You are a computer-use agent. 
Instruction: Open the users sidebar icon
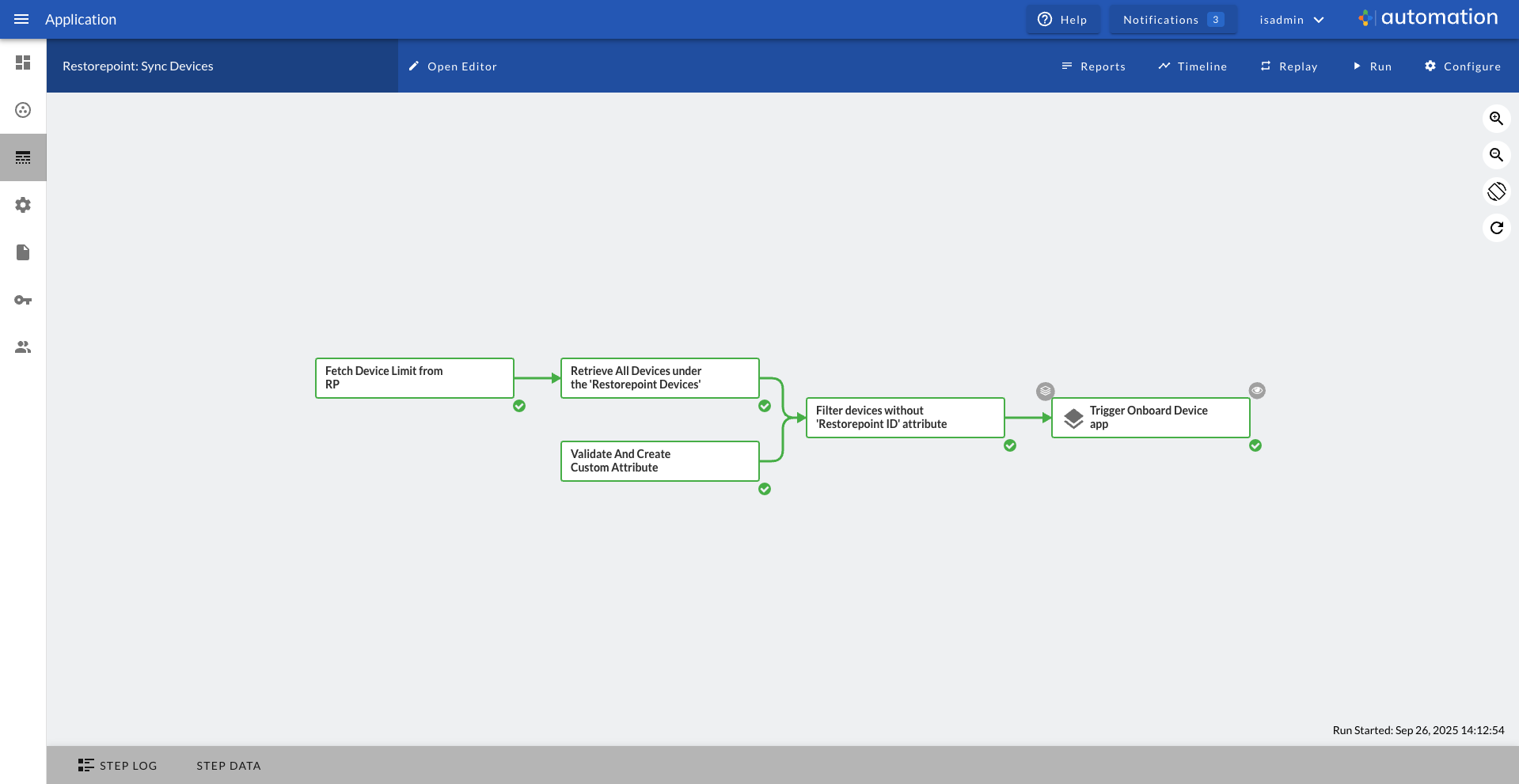coord(23,347)
